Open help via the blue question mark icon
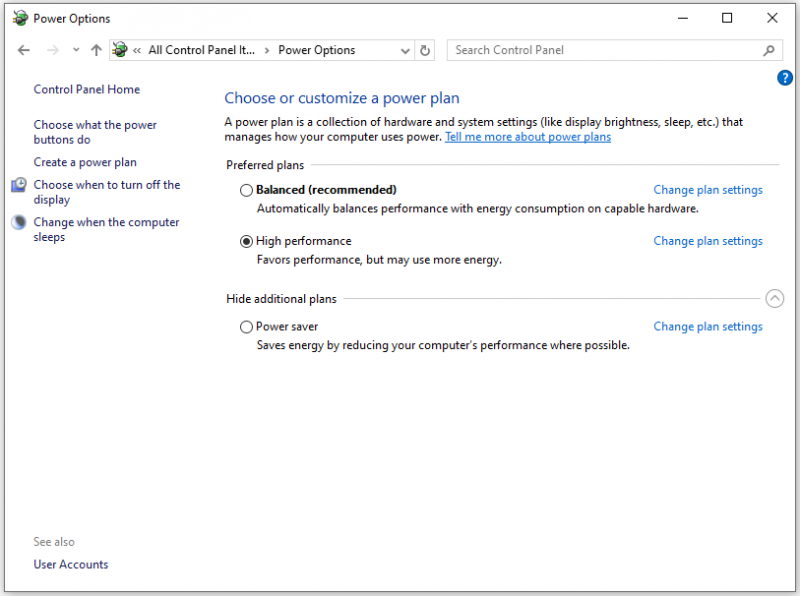 (x=785, y=78)
